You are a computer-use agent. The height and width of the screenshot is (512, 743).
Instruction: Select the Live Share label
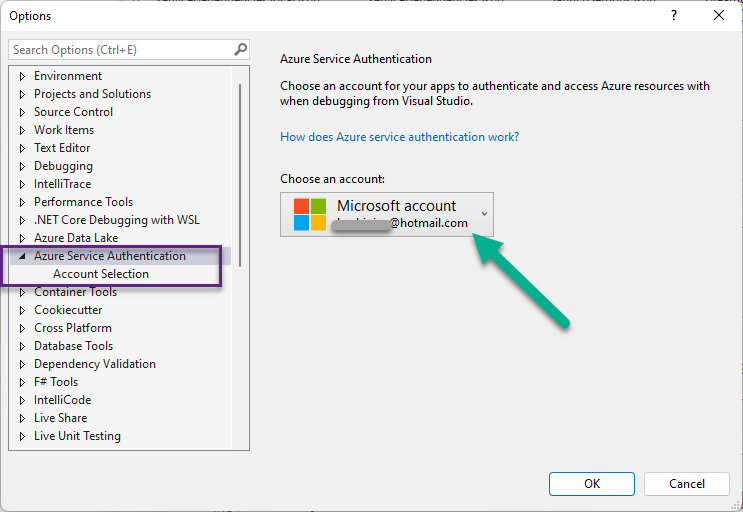(x=61, y=418)
